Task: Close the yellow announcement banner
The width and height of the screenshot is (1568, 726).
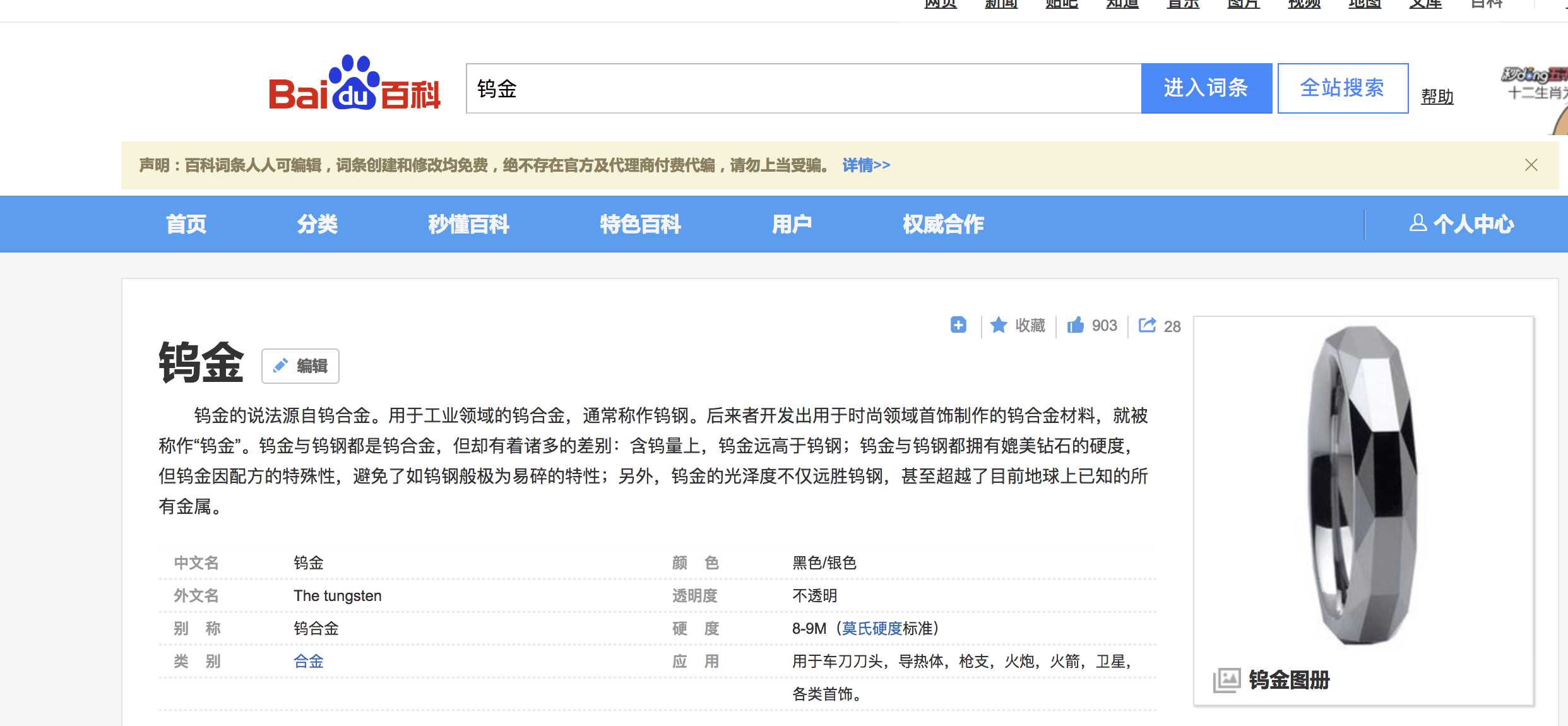Action: [1531, 165]
